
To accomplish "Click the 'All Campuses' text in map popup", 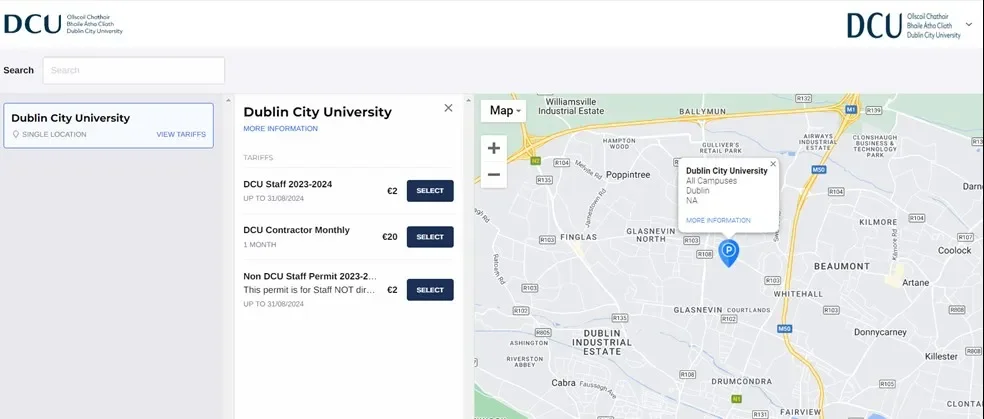I will point(712,181).
